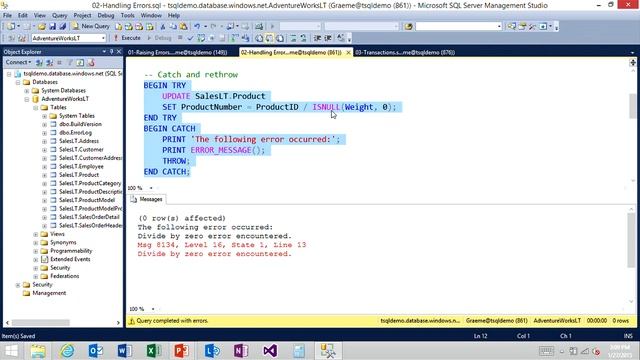
Task: Select the dbo.ErrorLog table
Action: pyautogui.click(x=76, y=133)
